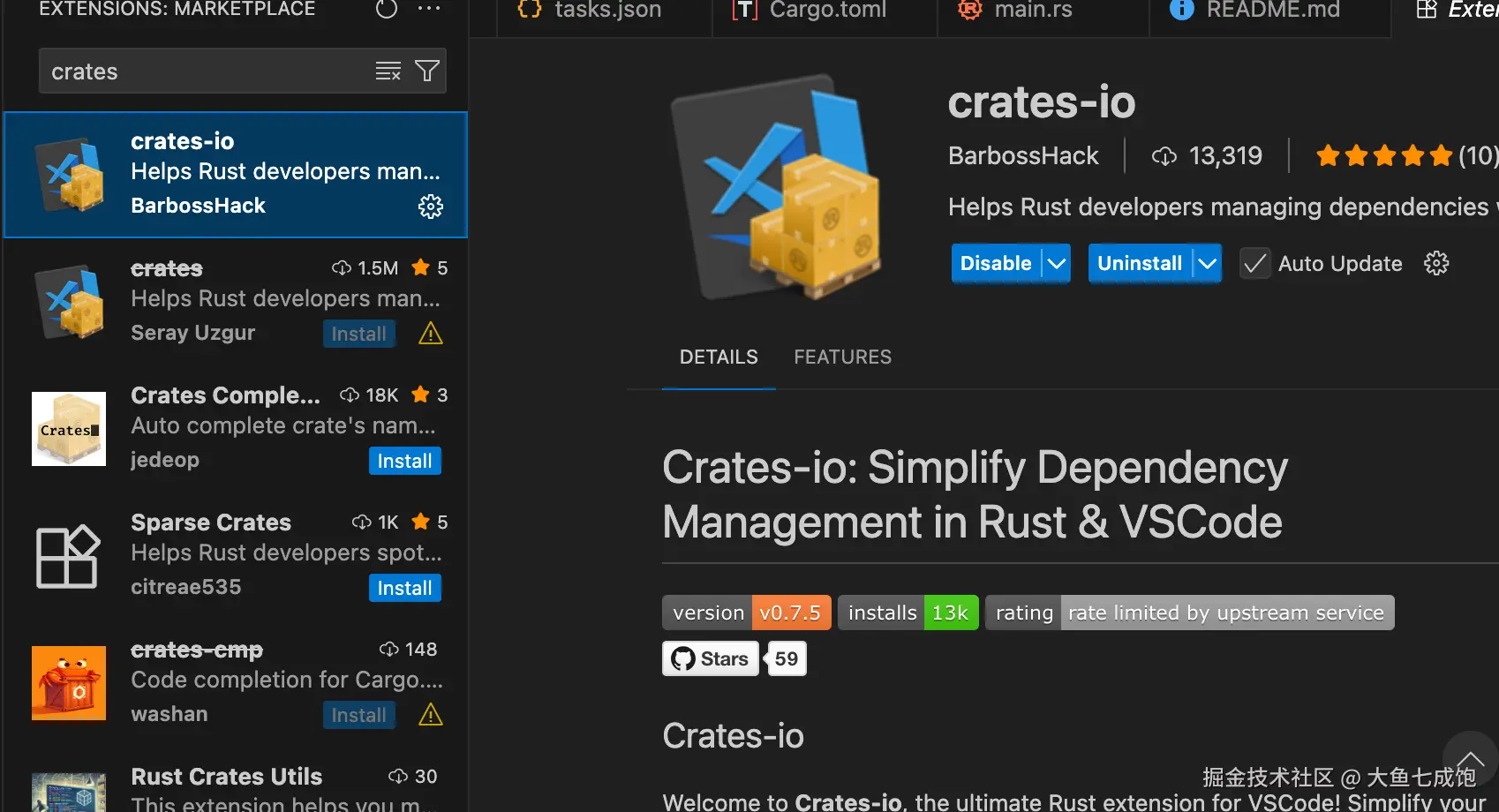The height and width of the screenshot is (812, 1499).
Task: Refresh the extensions marketplace list
Action: pos(386,10)
